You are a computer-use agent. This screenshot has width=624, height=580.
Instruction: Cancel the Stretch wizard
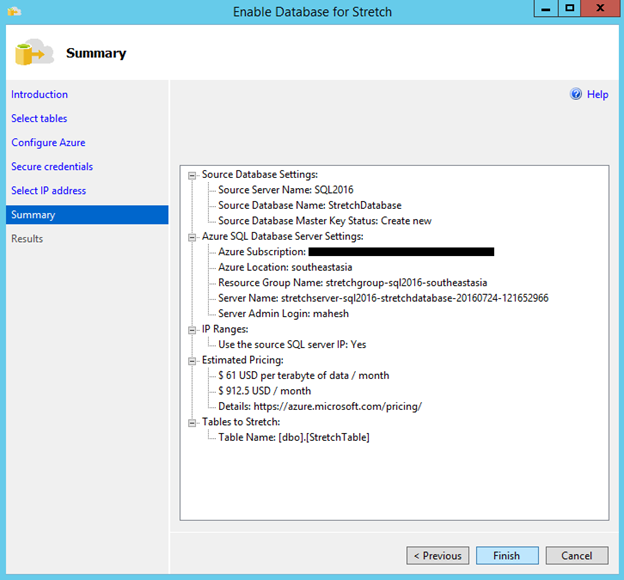(x=577, y=555)
